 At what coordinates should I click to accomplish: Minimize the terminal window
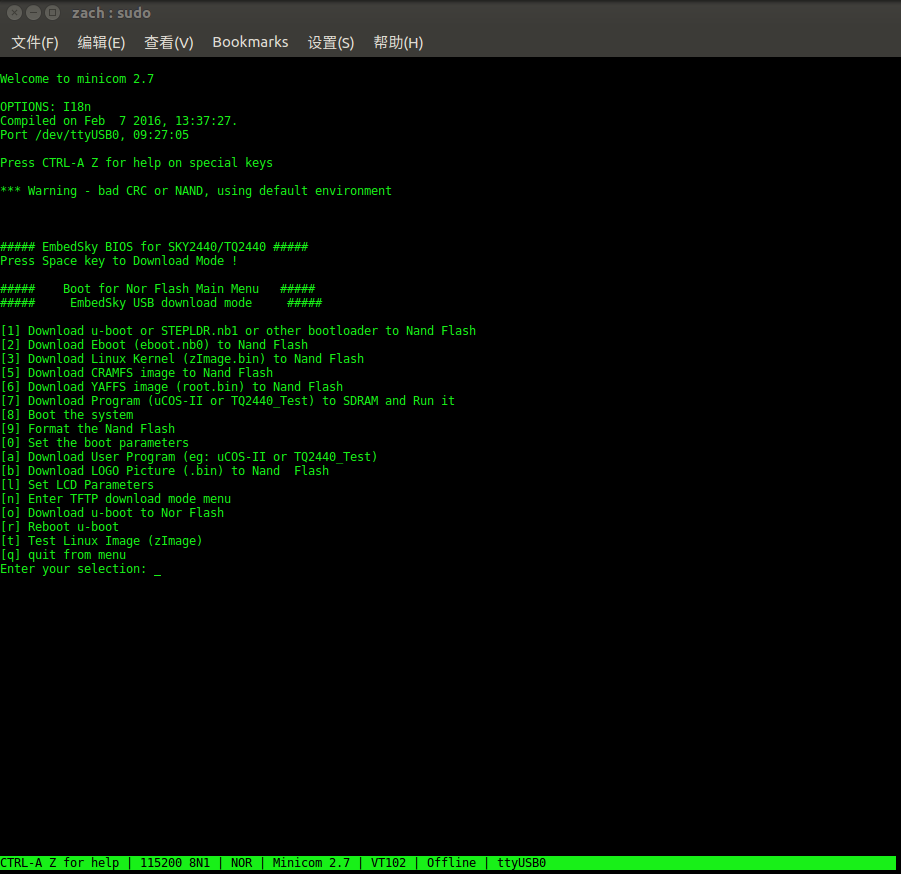[x=33, y=13]
